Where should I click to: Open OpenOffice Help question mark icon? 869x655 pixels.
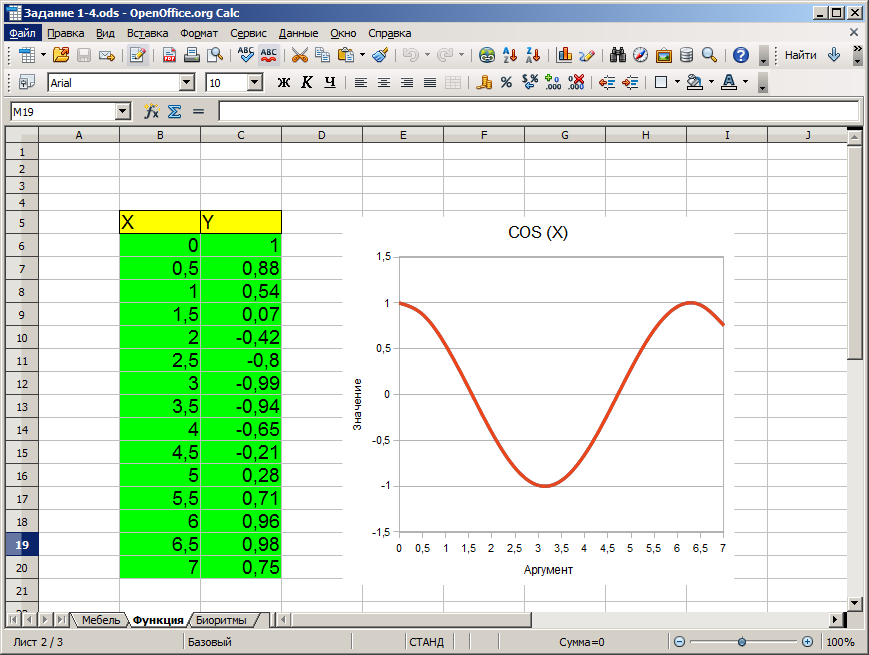(x=740, y=55)
